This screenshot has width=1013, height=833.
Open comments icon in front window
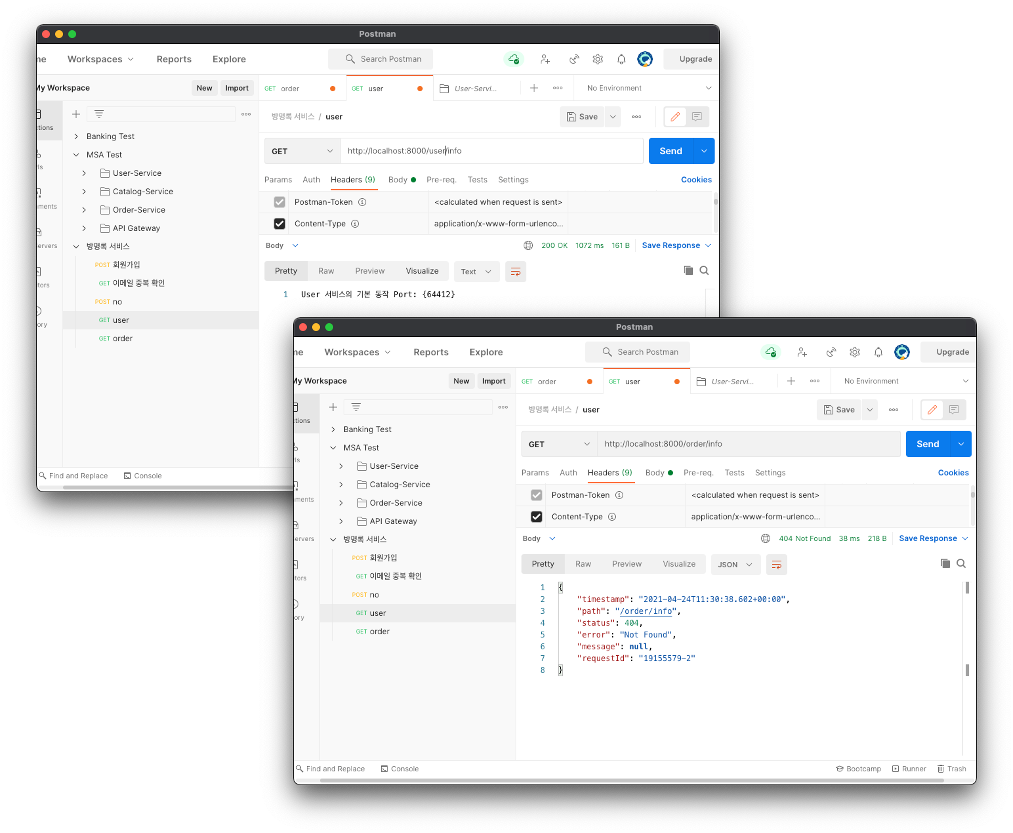point(954,410)
